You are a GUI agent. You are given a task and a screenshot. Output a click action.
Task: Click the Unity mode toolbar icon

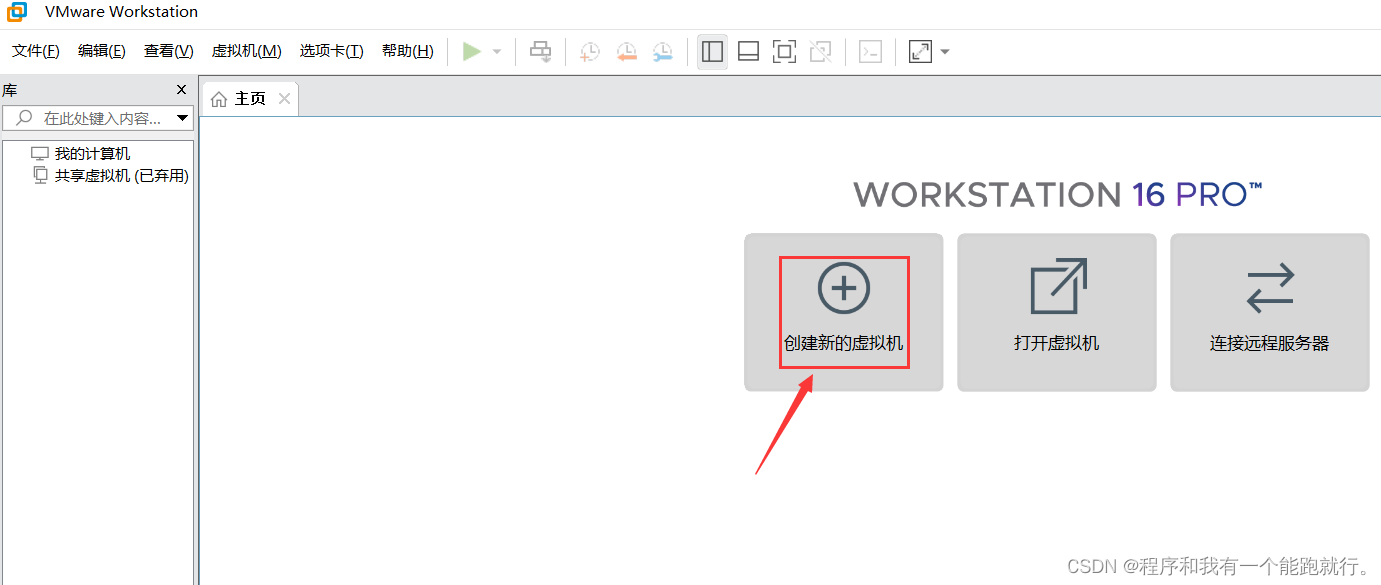(x=821, y=51)
